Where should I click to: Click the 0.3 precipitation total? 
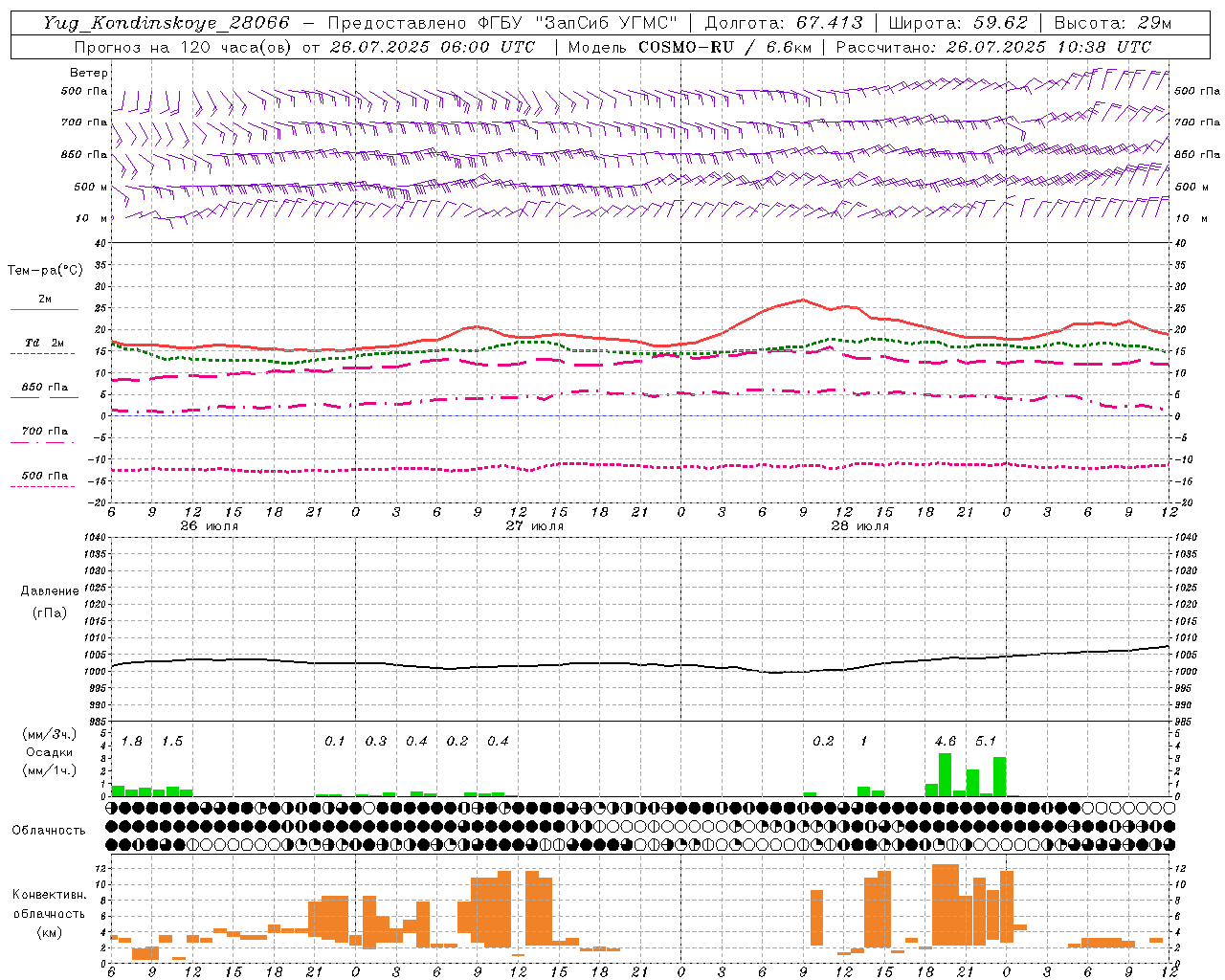point(376,742)
